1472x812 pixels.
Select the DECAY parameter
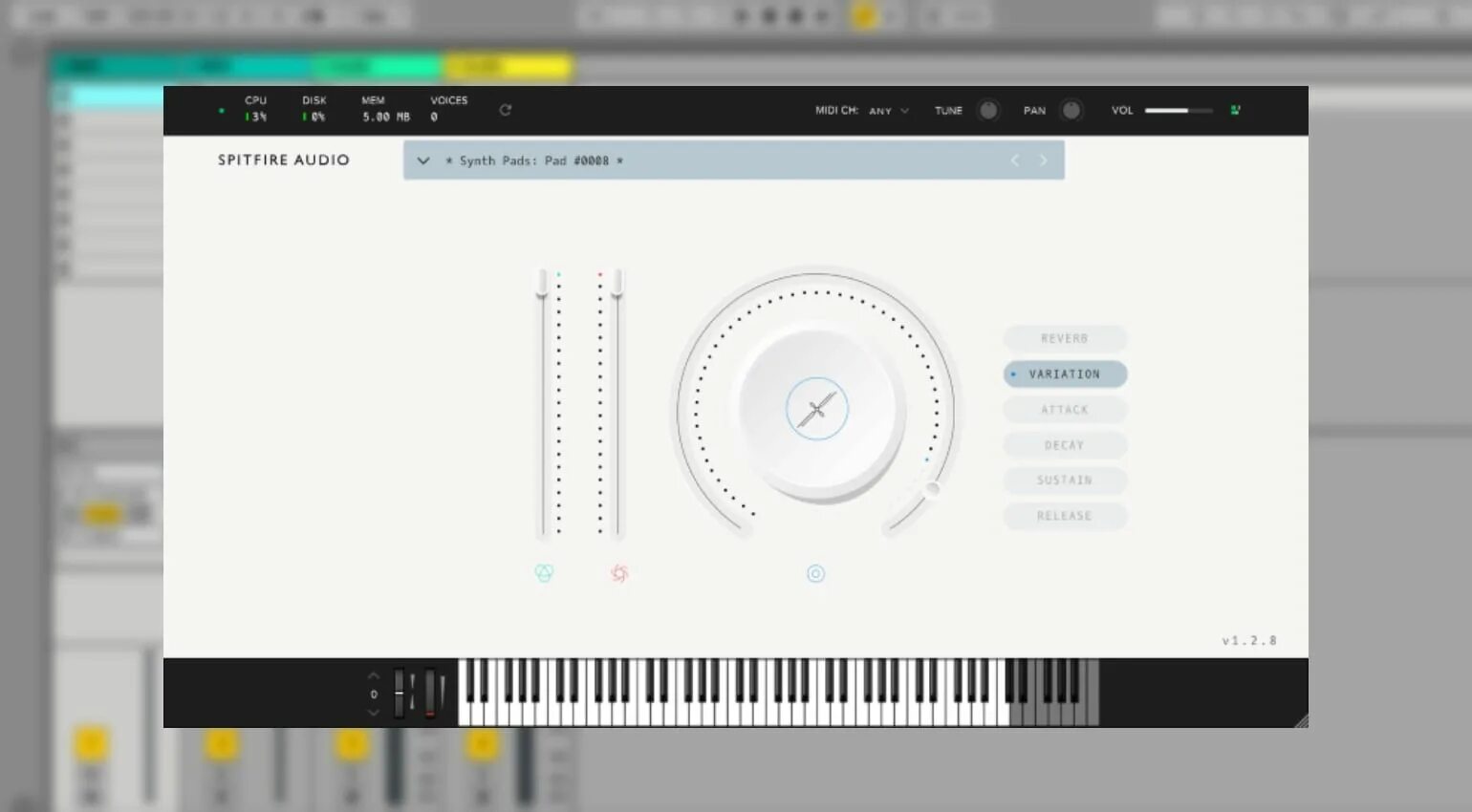coord(1064,444)
